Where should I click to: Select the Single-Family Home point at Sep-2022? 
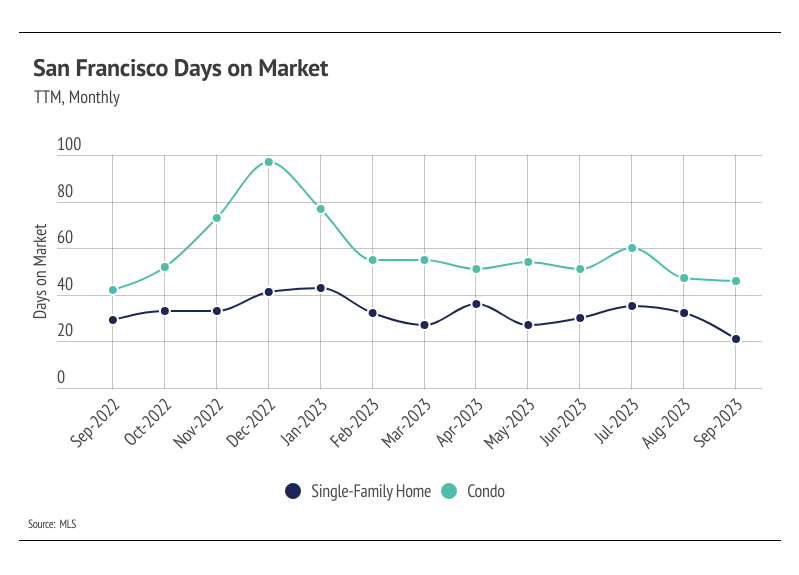[x=113, y=320]
